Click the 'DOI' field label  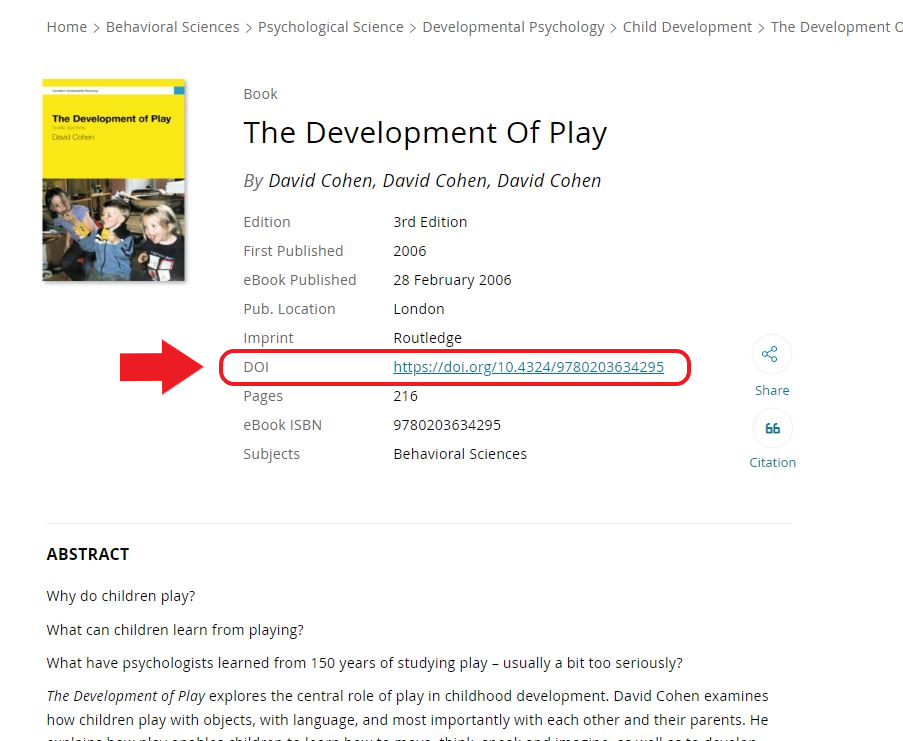click(x=256, y=367)
